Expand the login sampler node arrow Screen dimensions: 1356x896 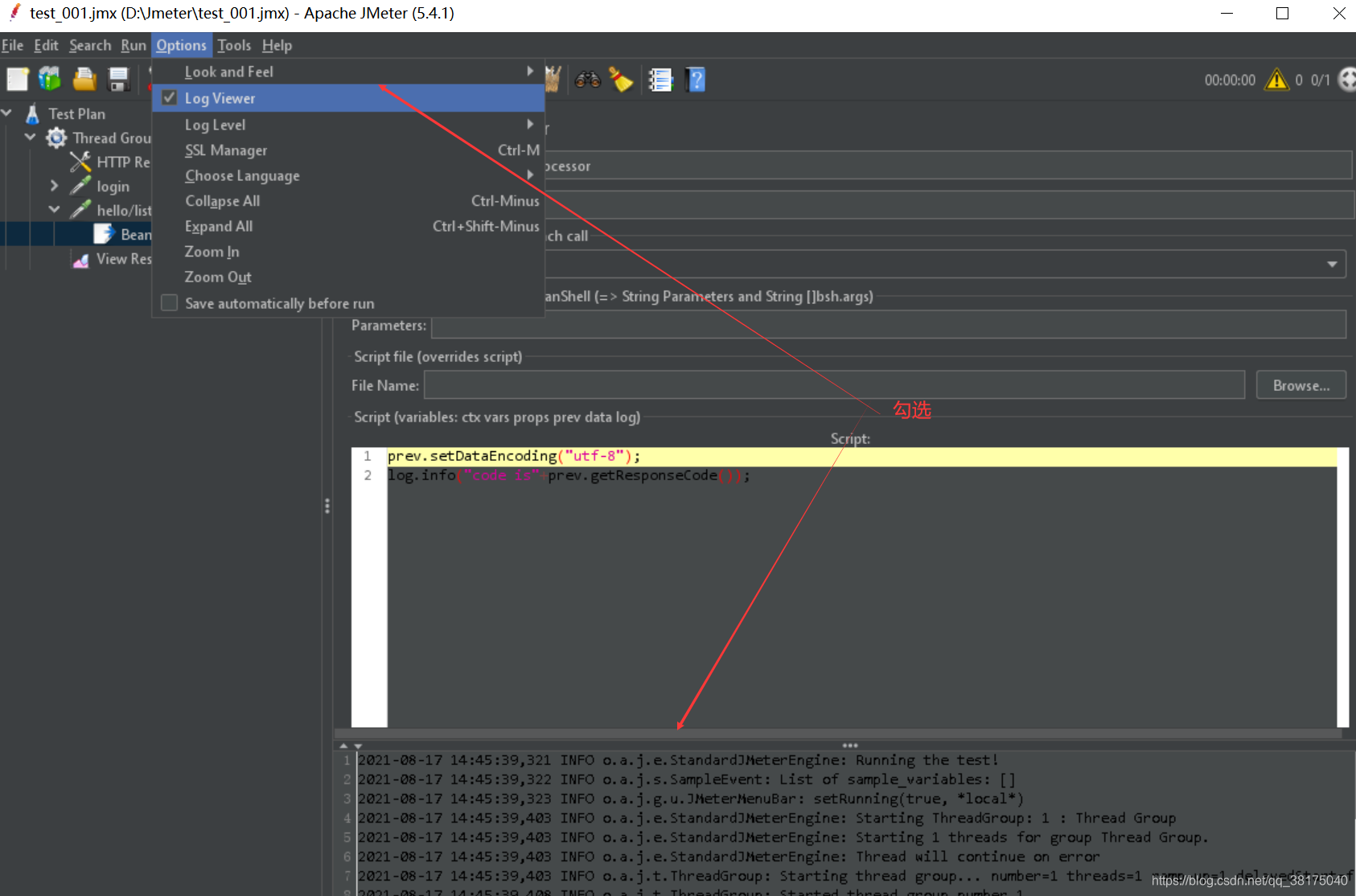(x=55, y=186)
